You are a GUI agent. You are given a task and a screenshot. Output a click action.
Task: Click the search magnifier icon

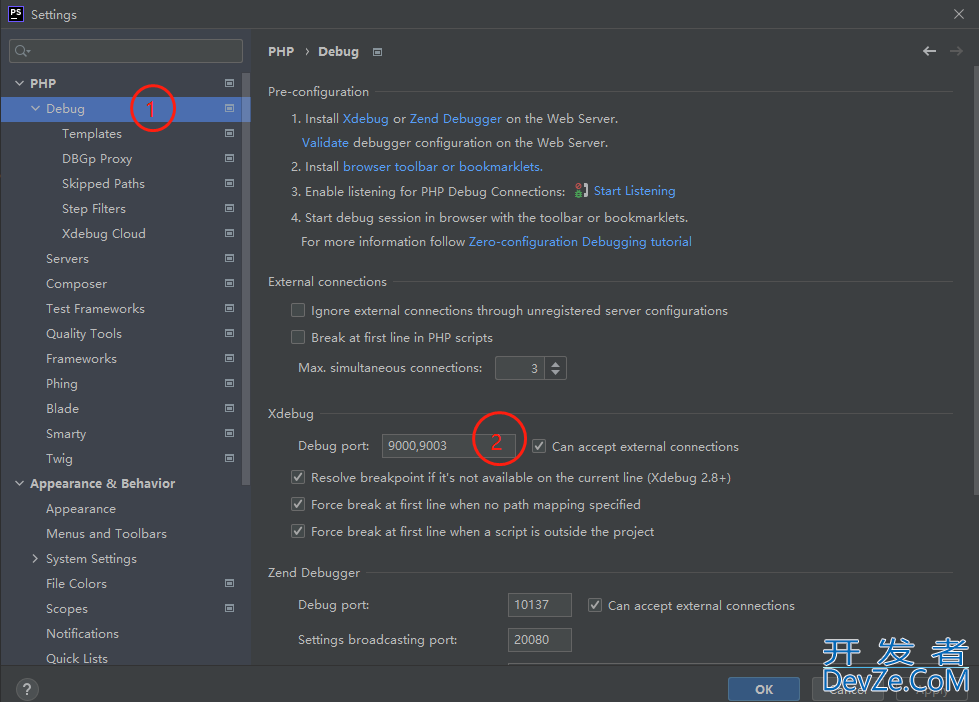(22, 51)
